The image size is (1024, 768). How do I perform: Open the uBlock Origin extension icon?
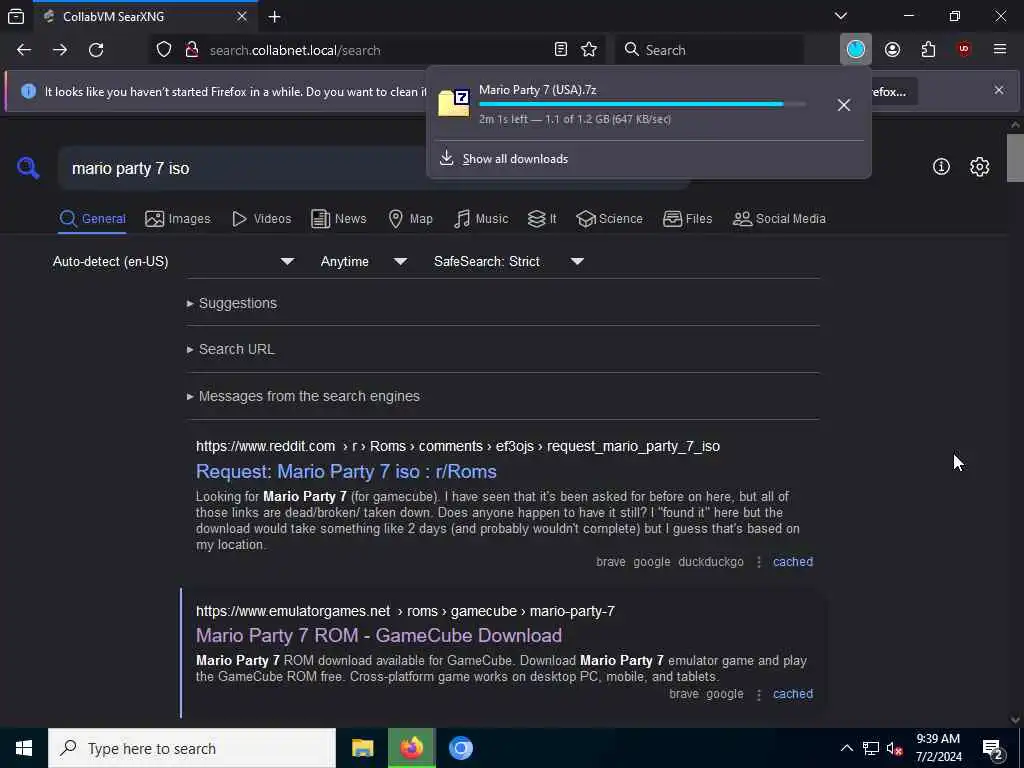click(x=964, y=50)
